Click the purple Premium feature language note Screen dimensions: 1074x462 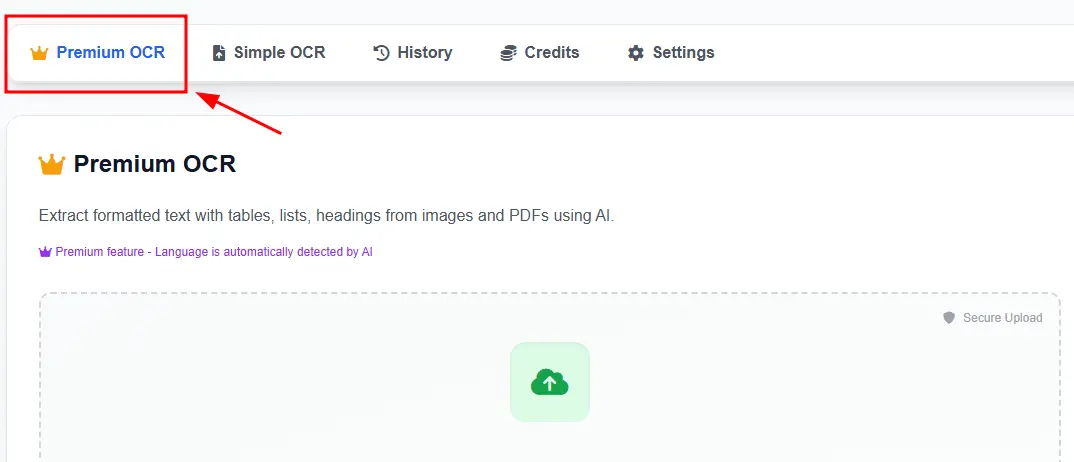point(214,252)
